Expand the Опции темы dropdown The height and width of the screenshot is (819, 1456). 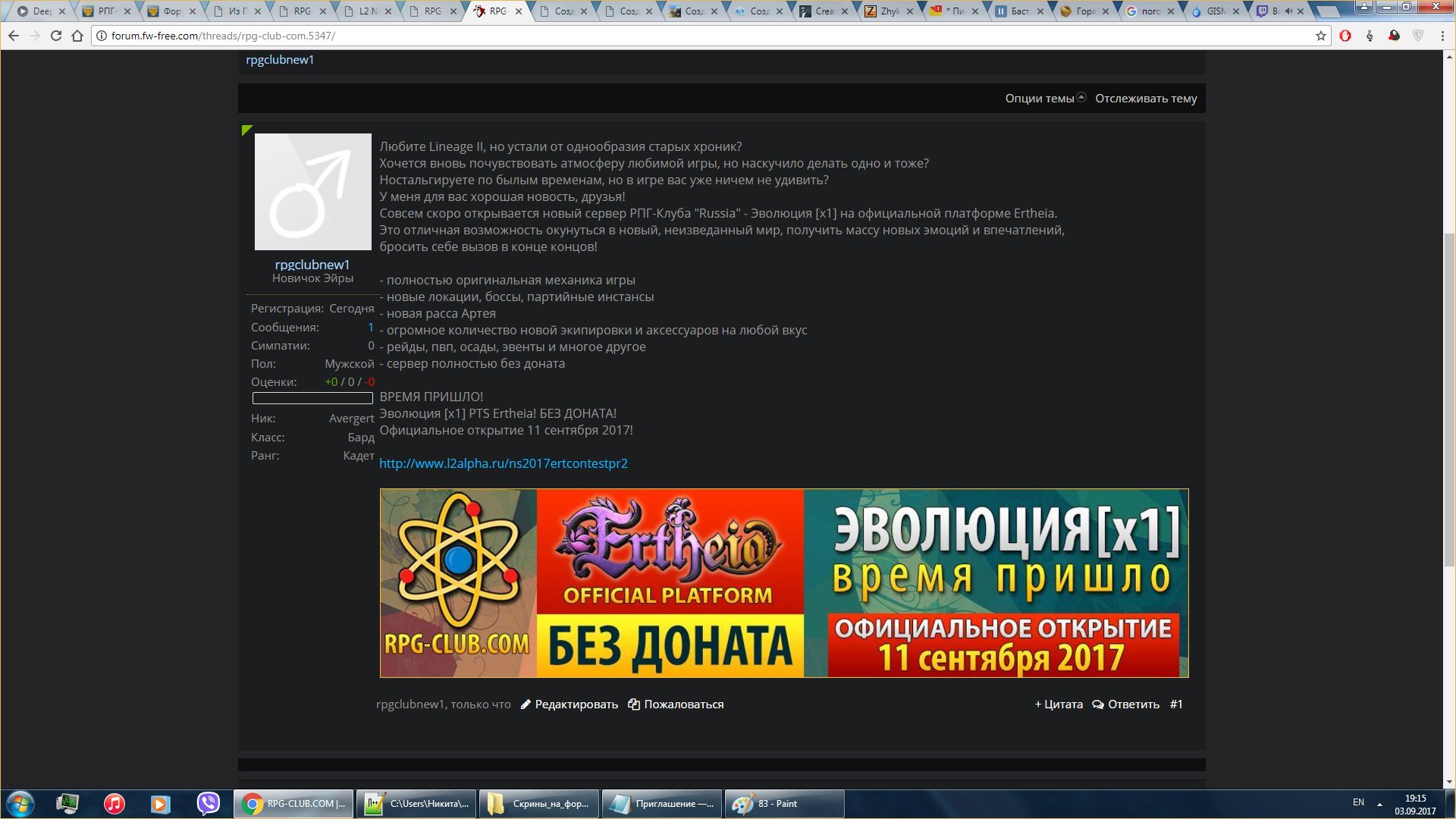(x=1045, y=99)
